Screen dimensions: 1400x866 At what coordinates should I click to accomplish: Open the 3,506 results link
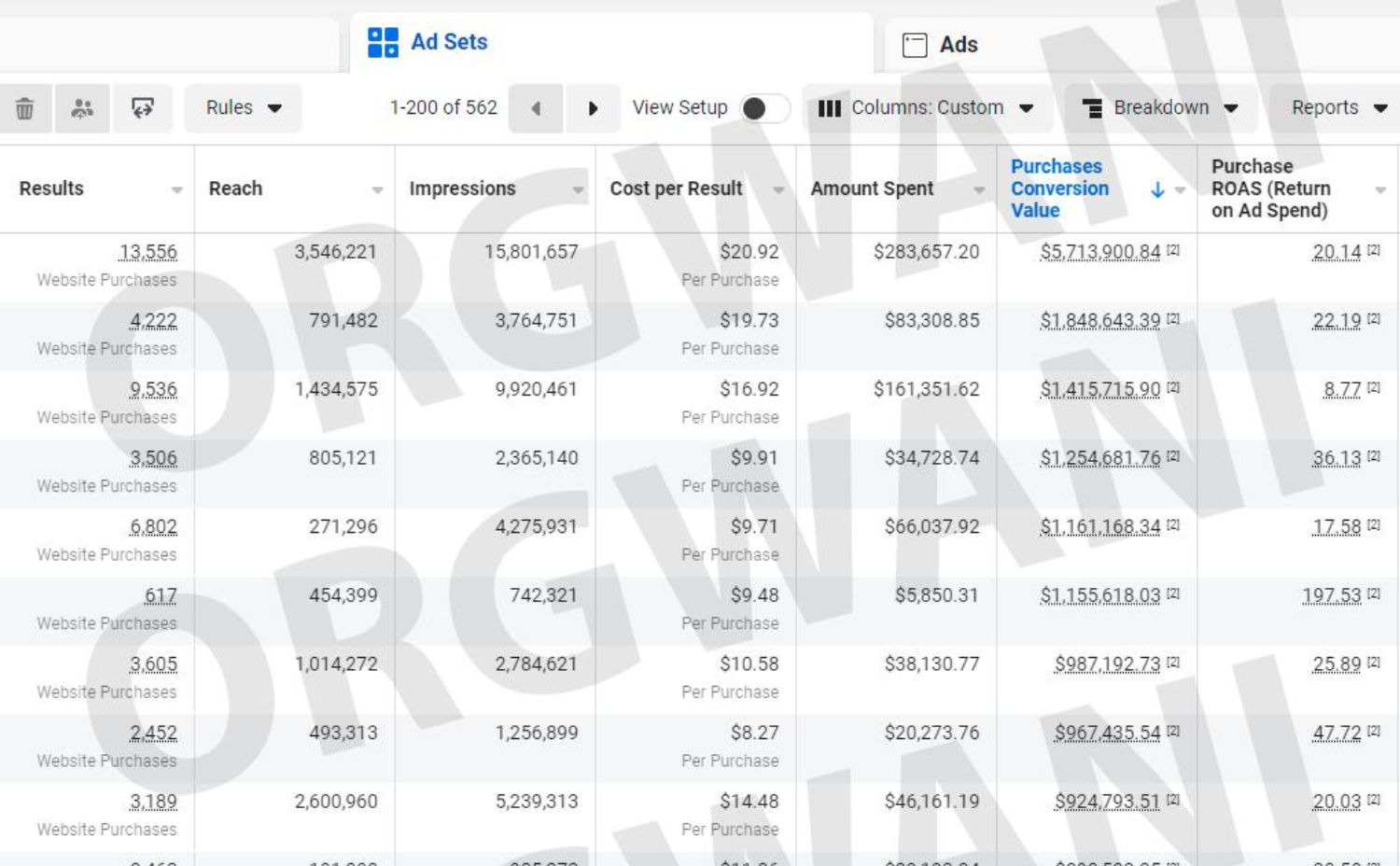tap(153, 458)
